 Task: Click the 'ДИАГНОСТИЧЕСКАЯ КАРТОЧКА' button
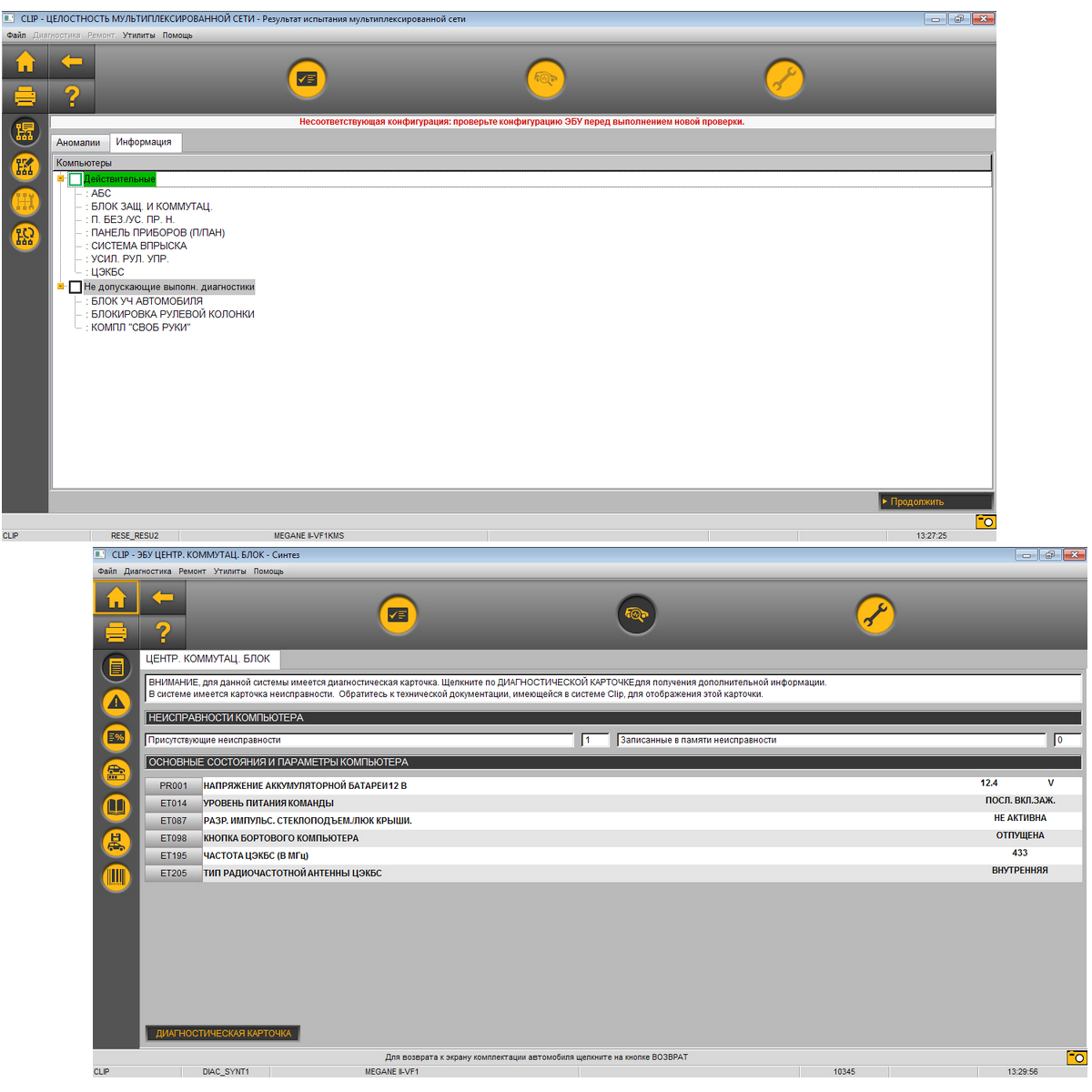[223, 1034]
